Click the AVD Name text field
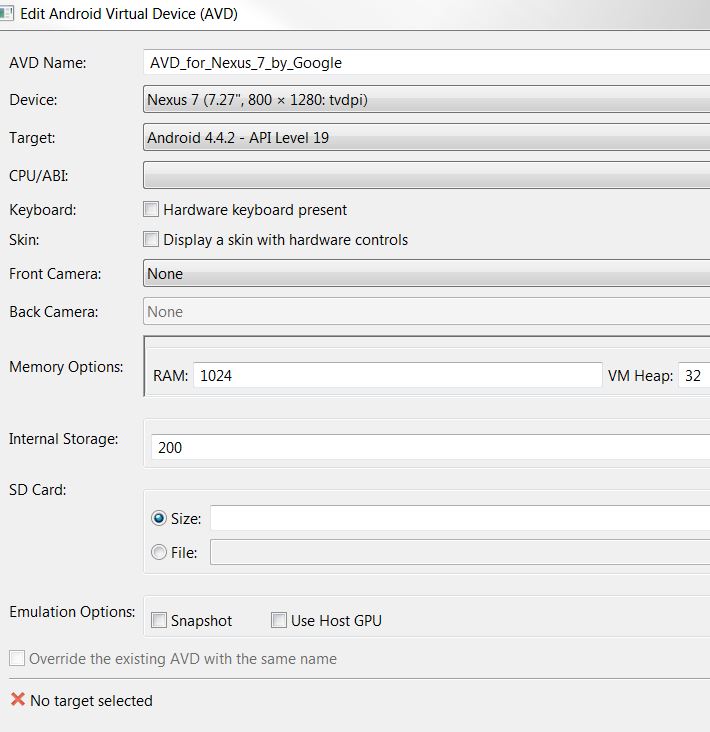The height and width of the screenshot is (732, 710). pos(426,62)
